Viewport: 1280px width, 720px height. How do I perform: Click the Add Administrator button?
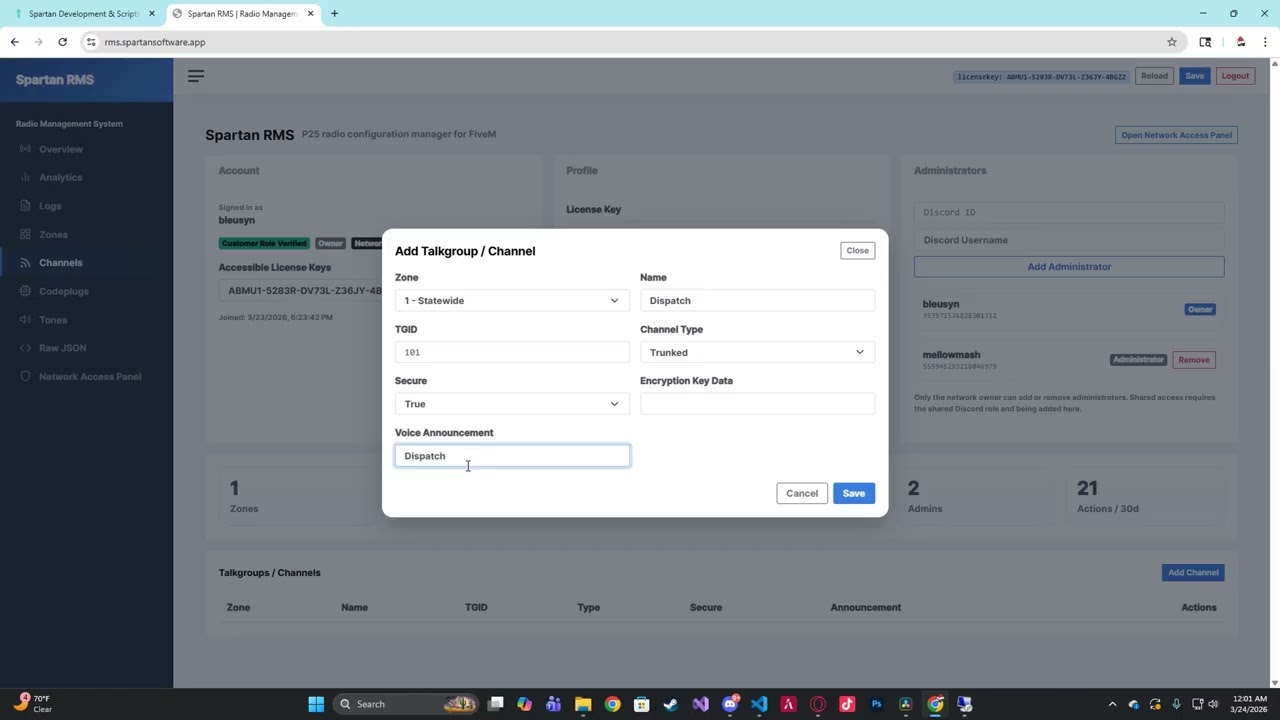1069,267
